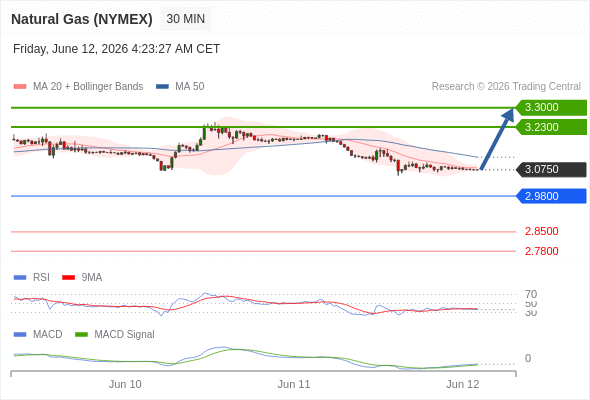Click the MACD blue legend swatch

(20, 335)
